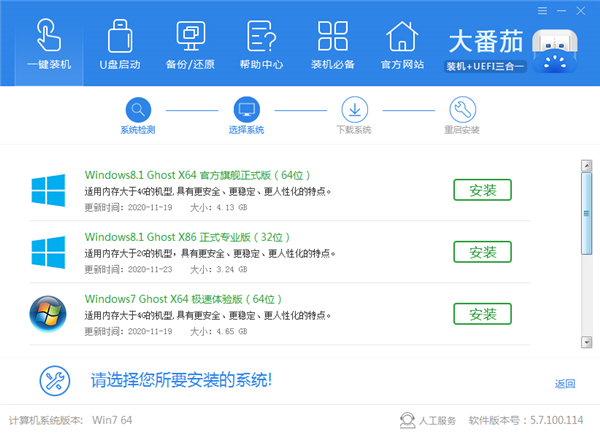Click the Windows 8.1 X64 logo icon
This screenshot has height=434, width=600.
click(48, 191)
